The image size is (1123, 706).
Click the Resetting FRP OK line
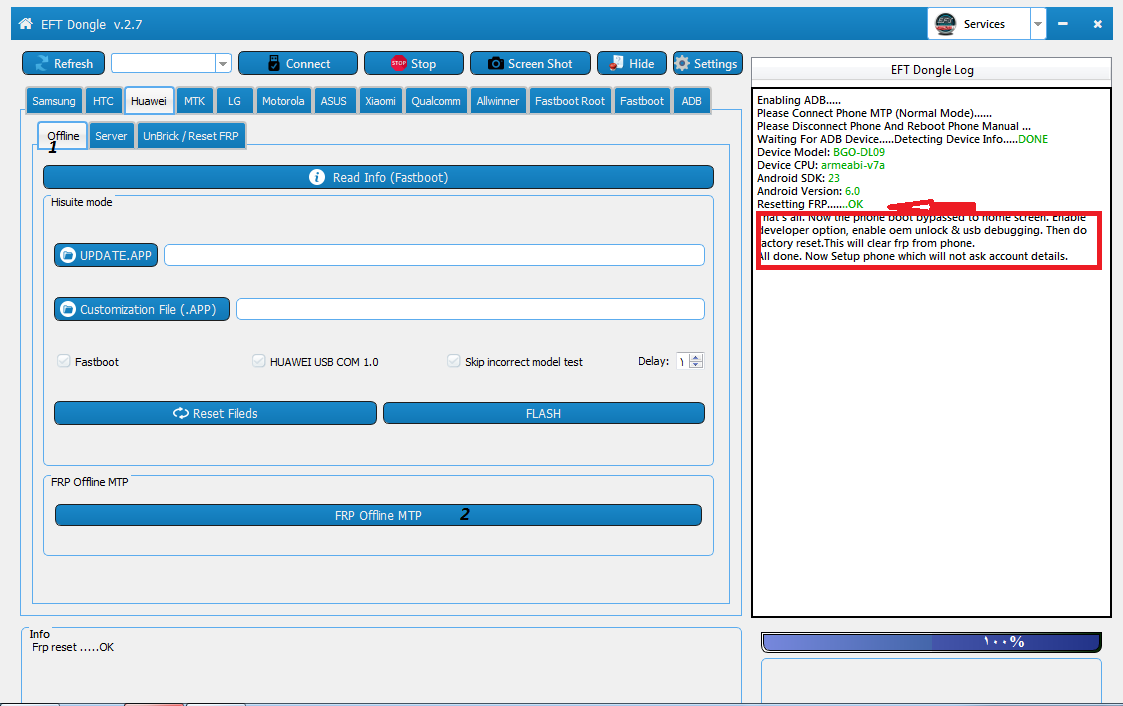point(810,204)
